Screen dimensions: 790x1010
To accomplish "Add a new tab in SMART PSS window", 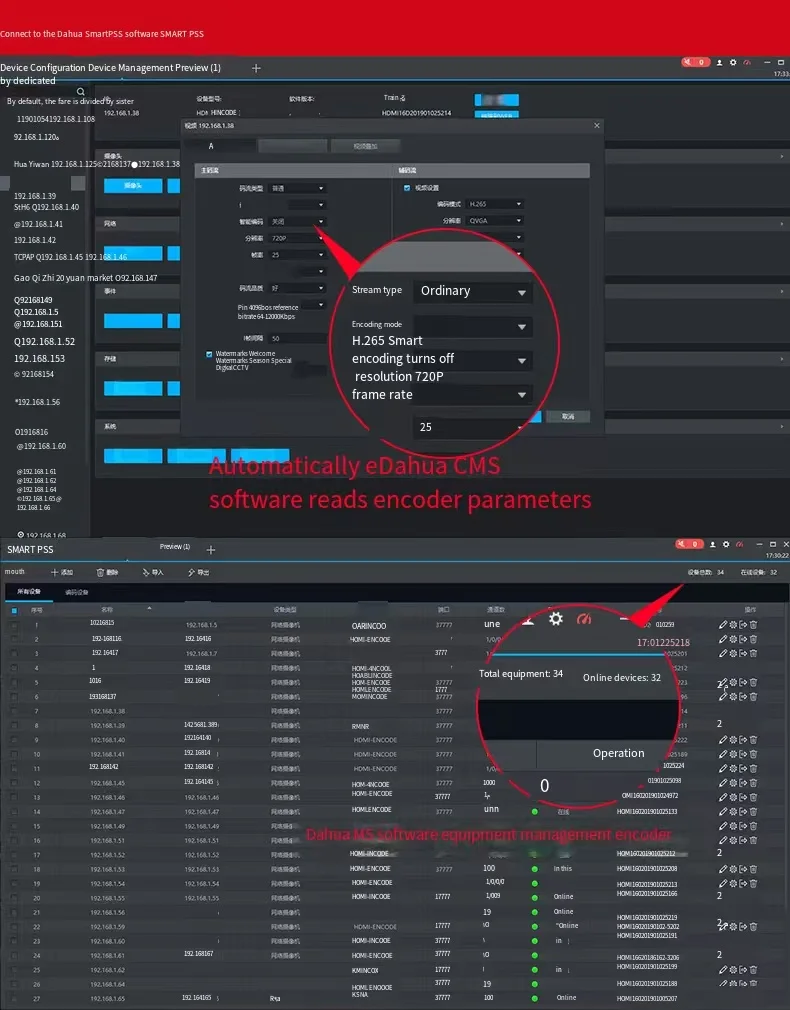I will (211, 549).
